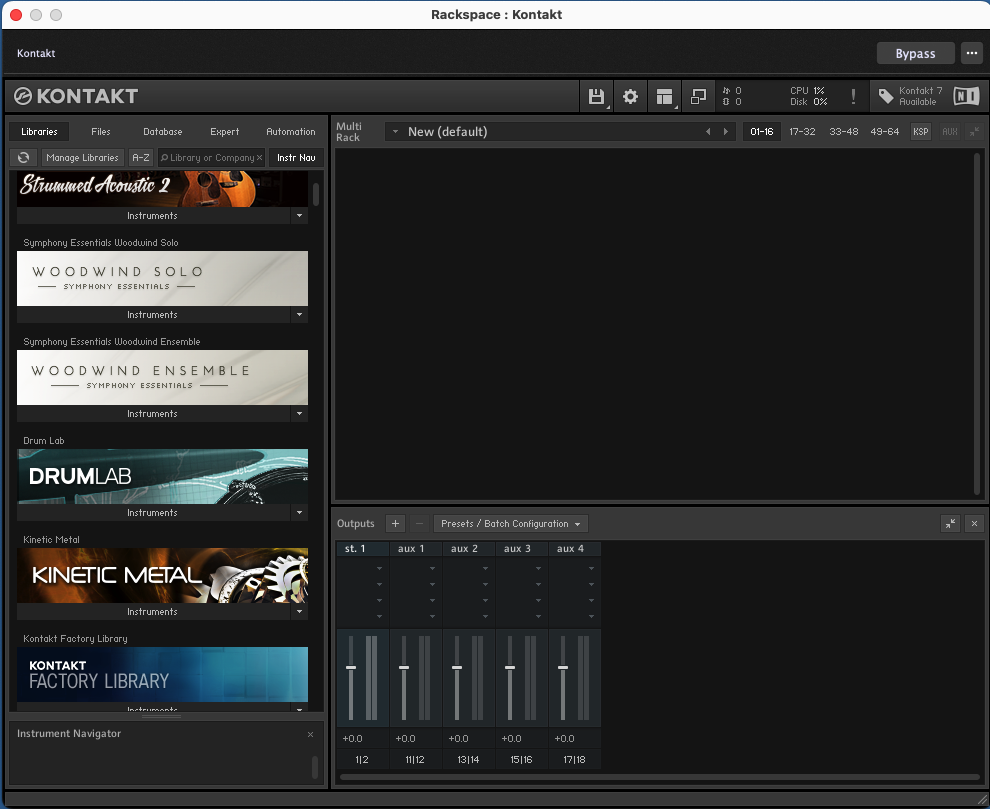Switch to the Database tab
990x809 pixels.
point(163,131)
